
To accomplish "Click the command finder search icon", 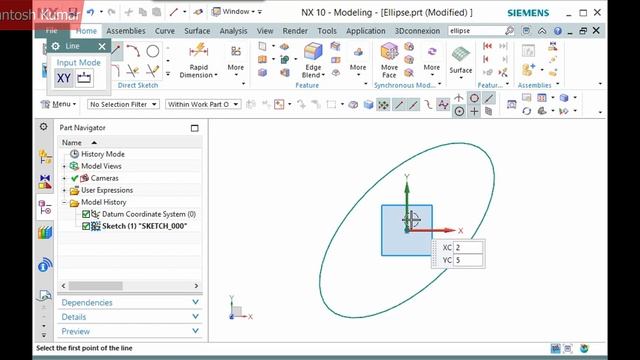I will tap(509, 31).
